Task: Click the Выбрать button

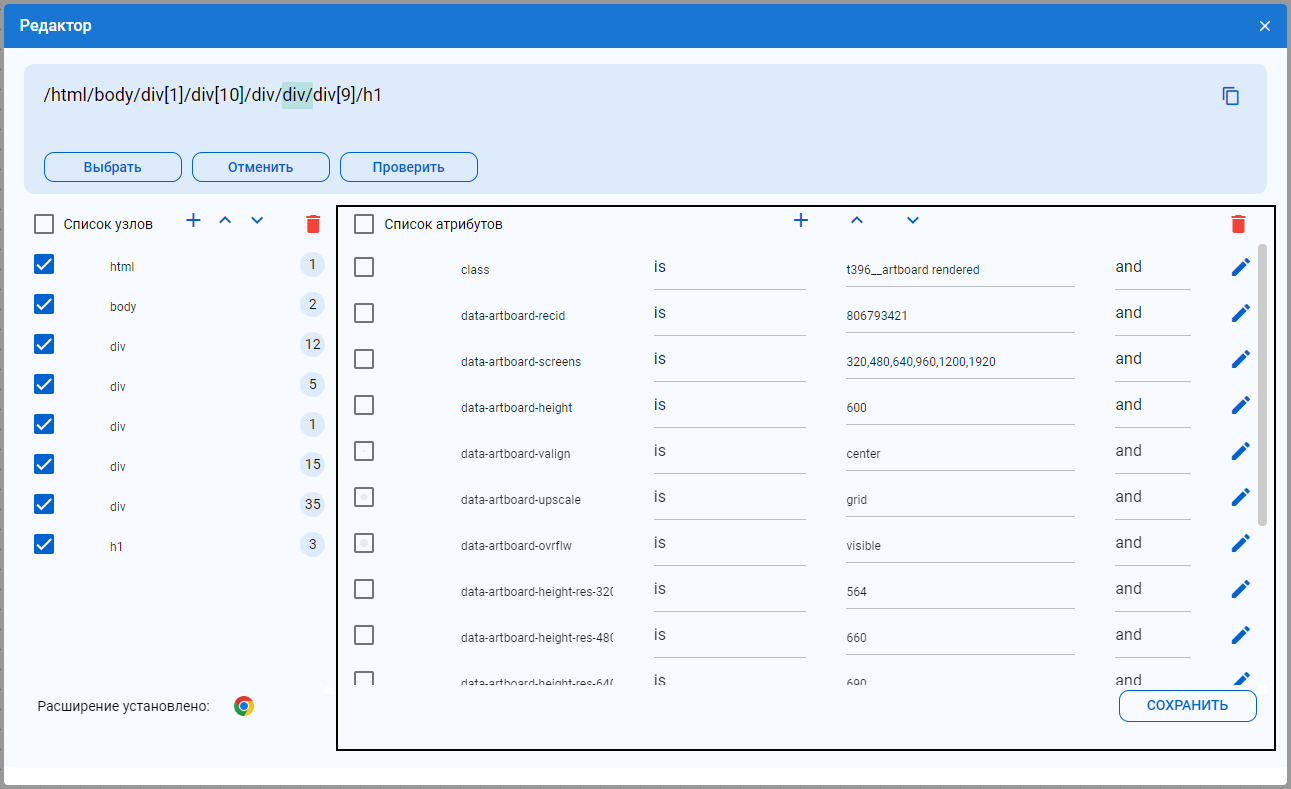Action: pyautogui.click(x=113, y=167)
